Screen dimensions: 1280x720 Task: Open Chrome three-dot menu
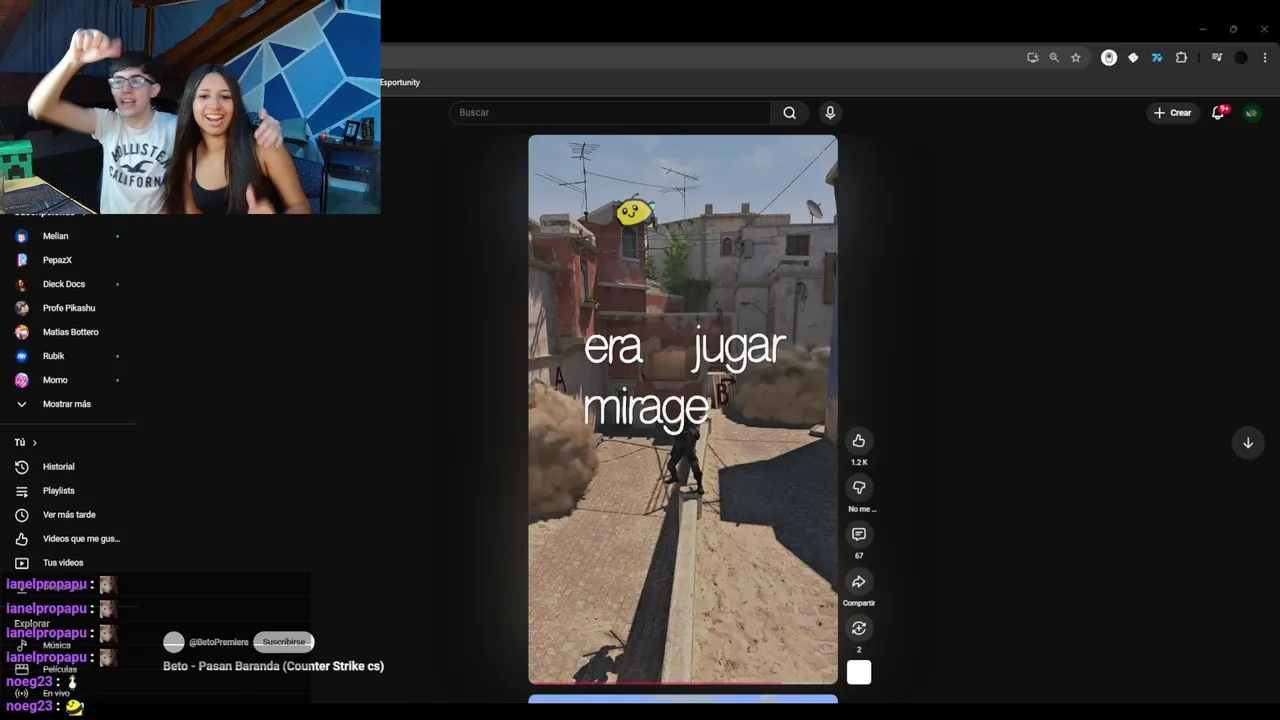coord(1265,58)
